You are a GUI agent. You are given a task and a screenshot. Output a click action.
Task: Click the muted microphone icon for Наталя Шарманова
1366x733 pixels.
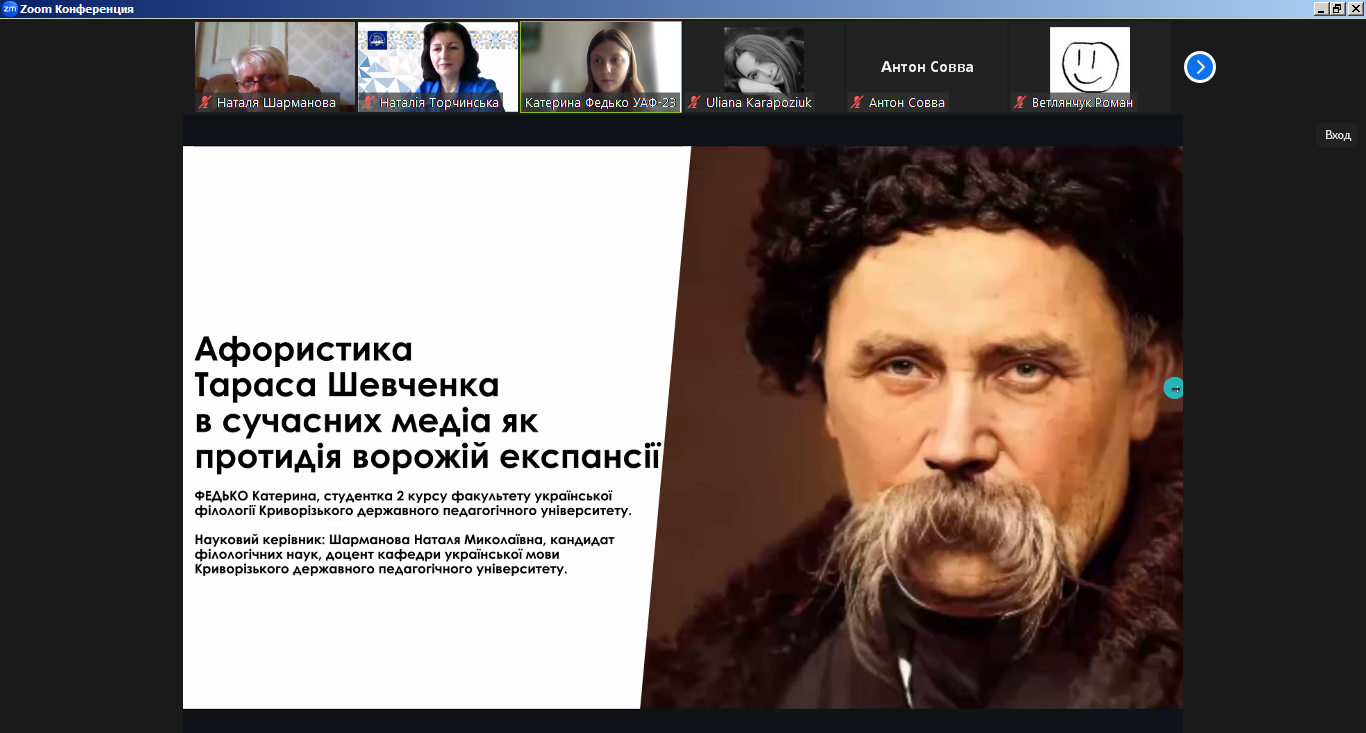point(205,102)
